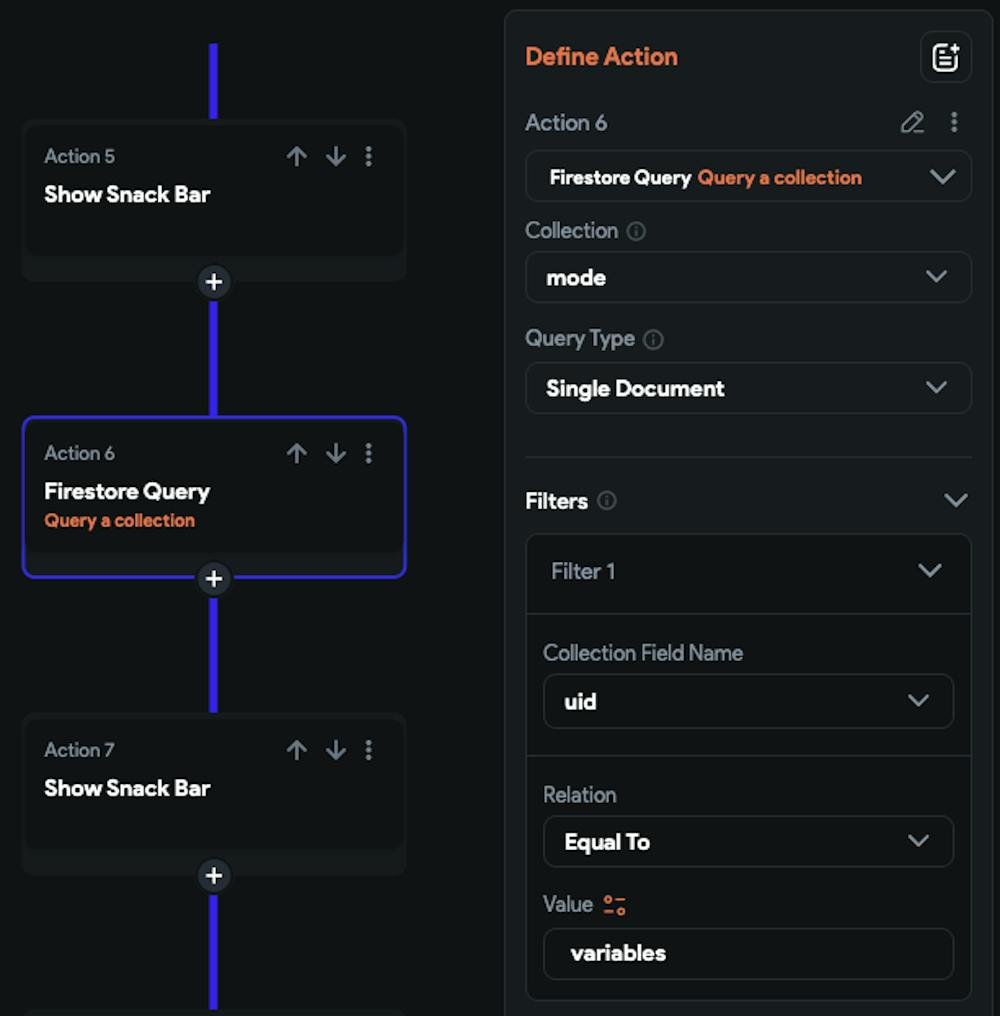The width and height of the screenshot is (1000, 1016).
Task: Add an action after Action 5
Action: (x=213, y=282)
